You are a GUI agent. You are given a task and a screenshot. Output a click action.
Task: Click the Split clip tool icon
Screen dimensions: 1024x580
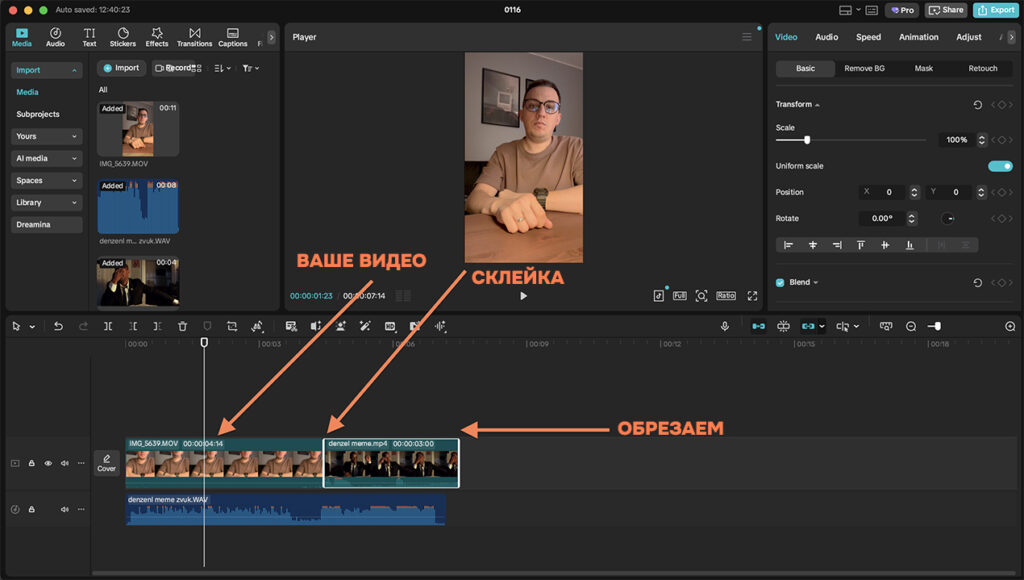pos(108,326)
